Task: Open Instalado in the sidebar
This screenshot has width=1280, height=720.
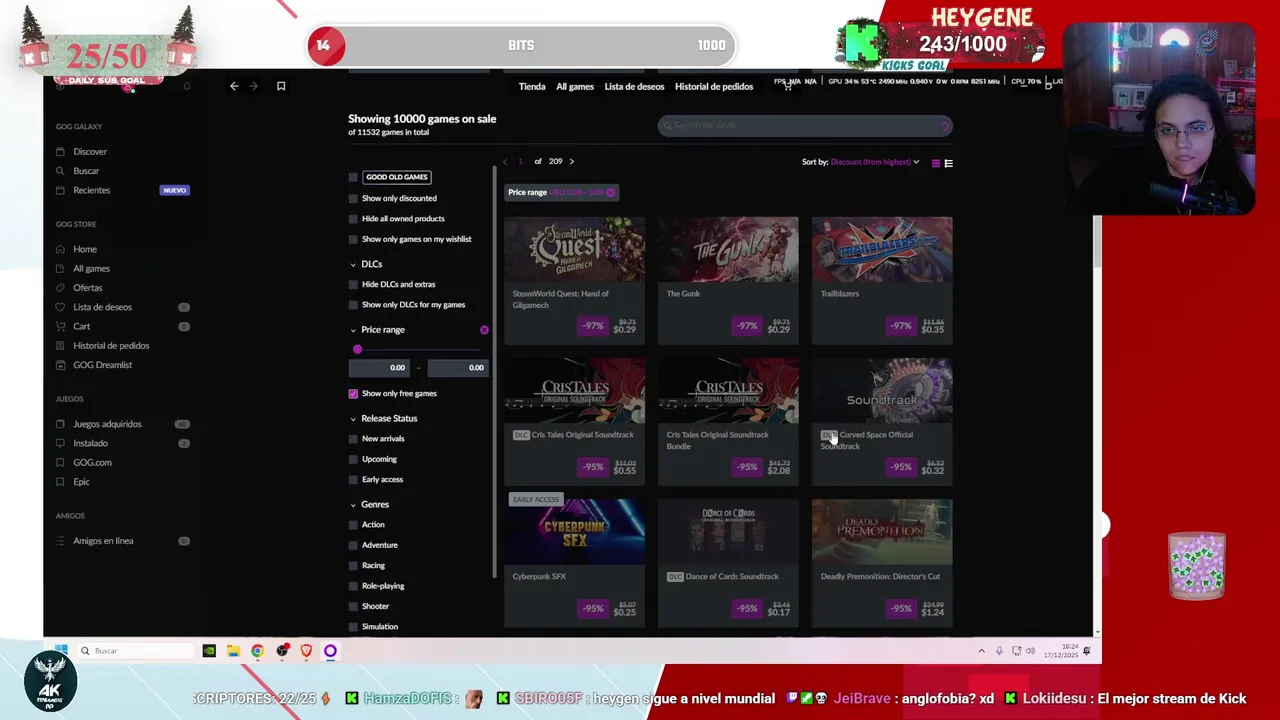Action: click(x=90, y=443)
